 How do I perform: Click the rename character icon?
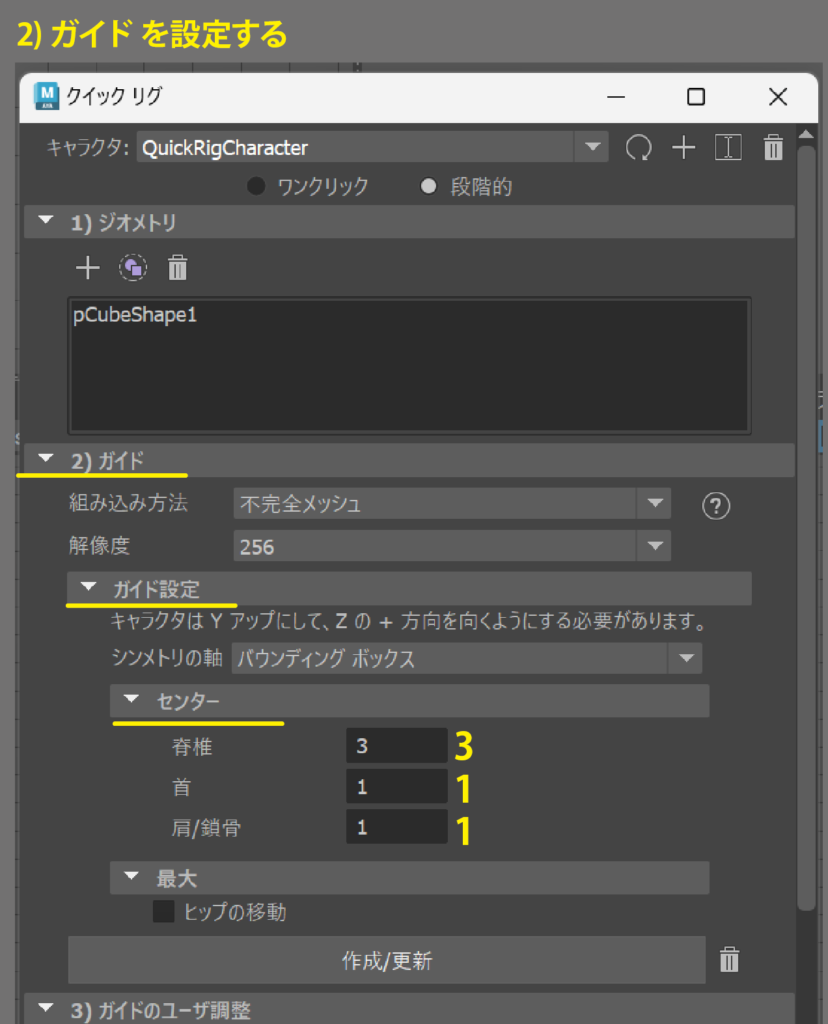728,148
